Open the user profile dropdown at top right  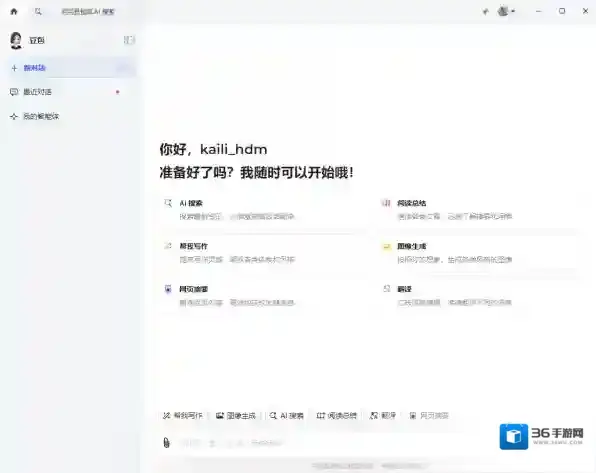coord(506,11)
